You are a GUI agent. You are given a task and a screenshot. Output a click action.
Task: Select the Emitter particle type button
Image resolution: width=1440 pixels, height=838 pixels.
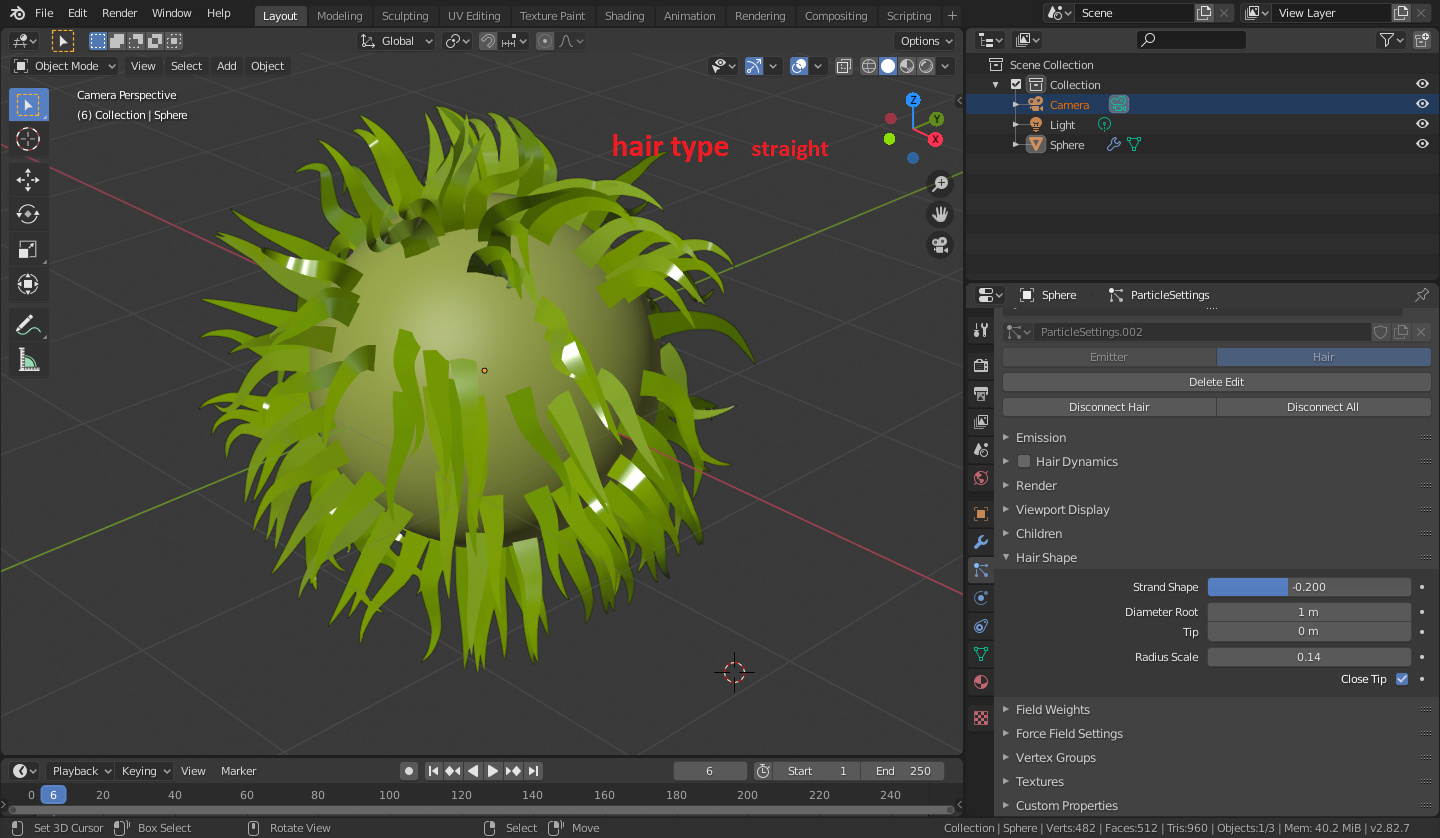click(x=1109, y=357)
